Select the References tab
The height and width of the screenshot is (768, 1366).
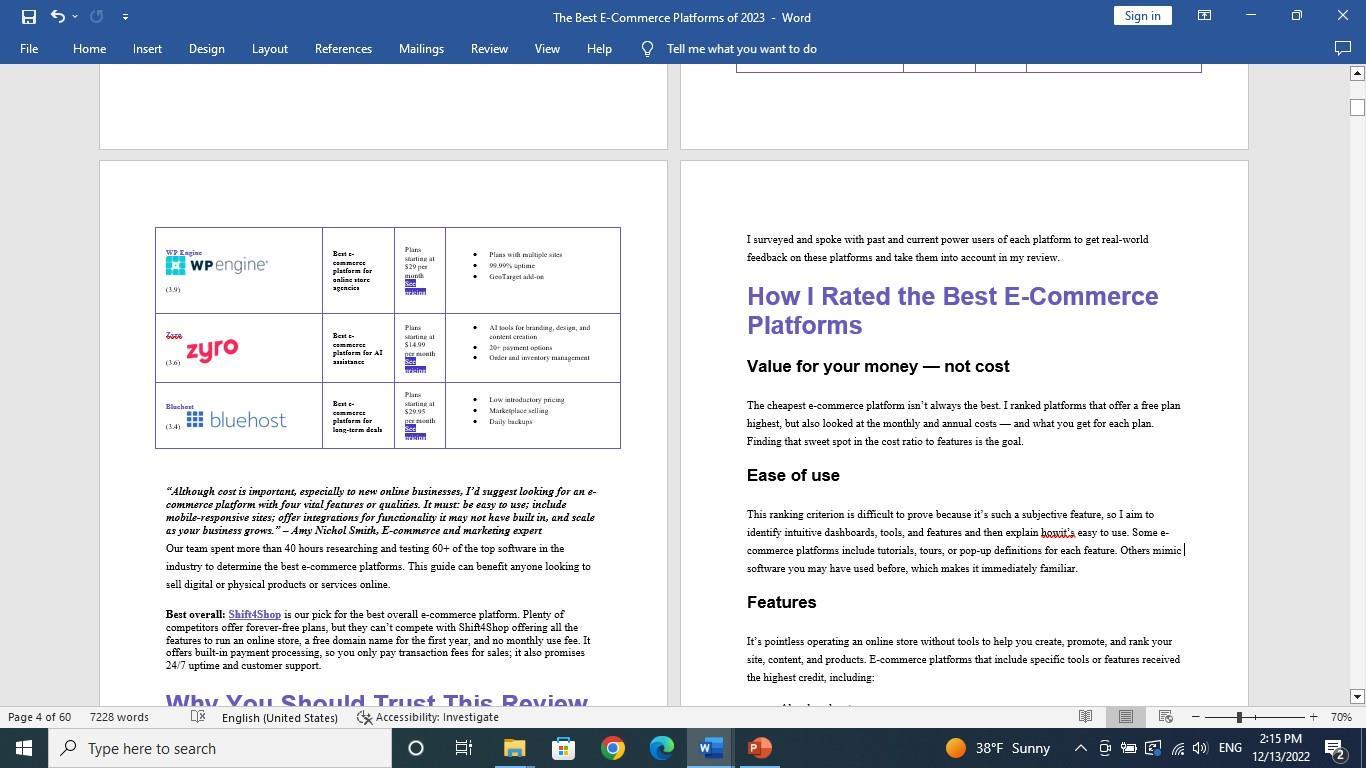coord(343,48)
